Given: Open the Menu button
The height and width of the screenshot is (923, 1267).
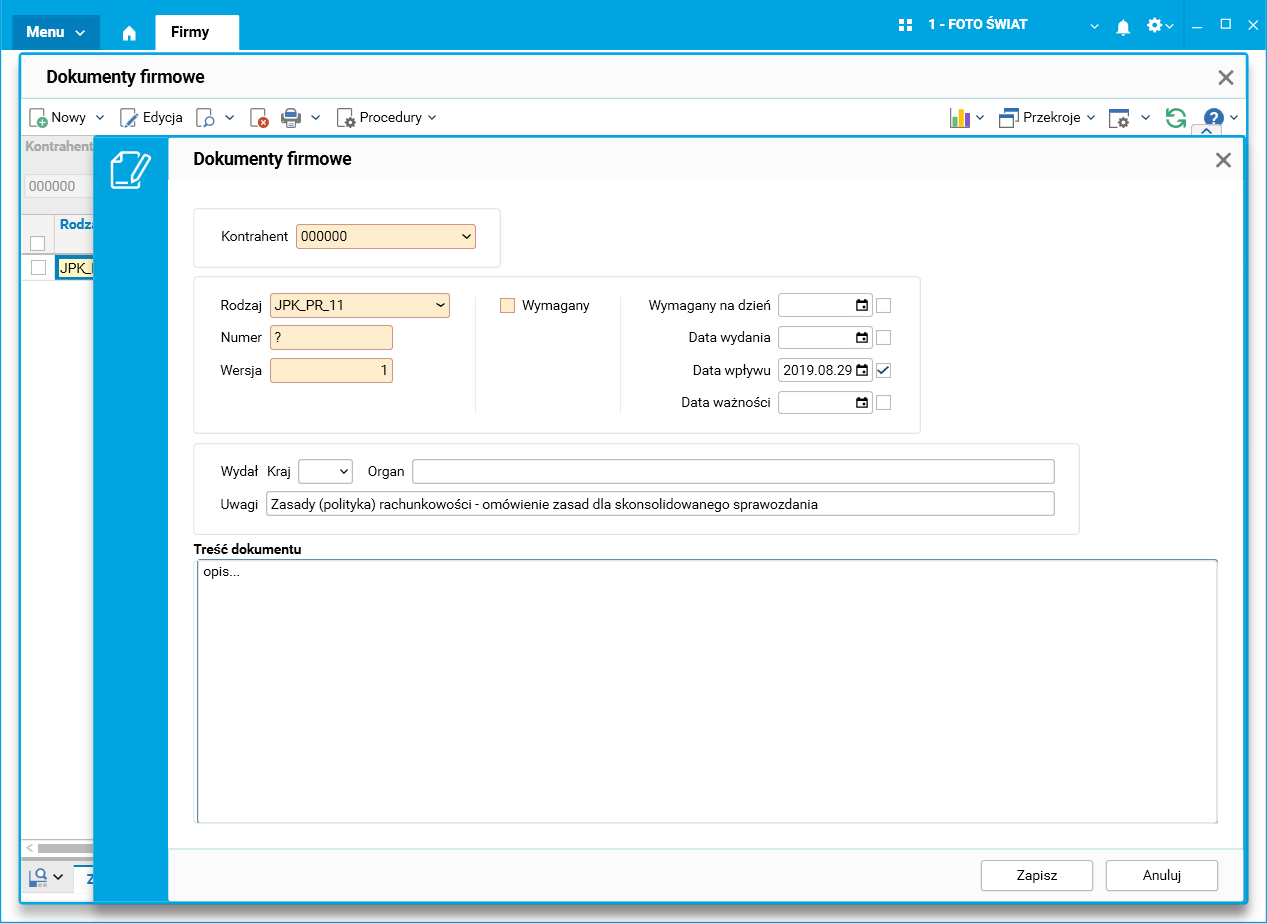Looking at the screenshot, I should coord(56,32).
